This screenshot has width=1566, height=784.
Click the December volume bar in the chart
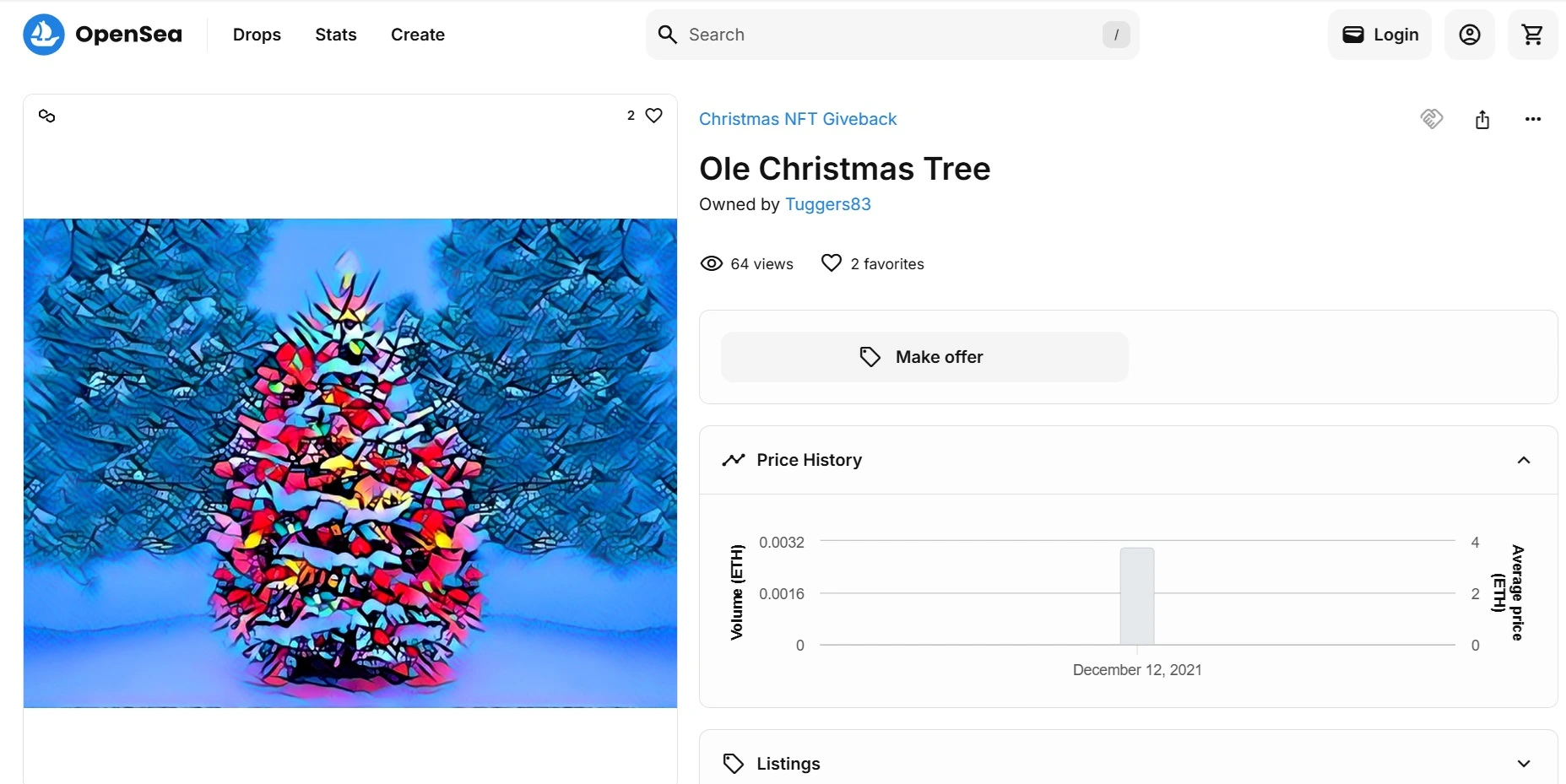(1136, 595)
